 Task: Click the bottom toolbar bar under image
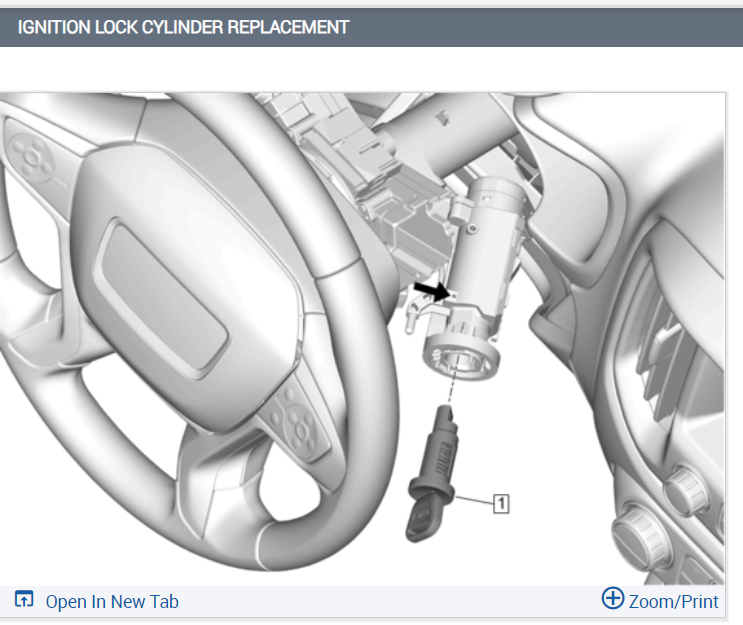362,601
